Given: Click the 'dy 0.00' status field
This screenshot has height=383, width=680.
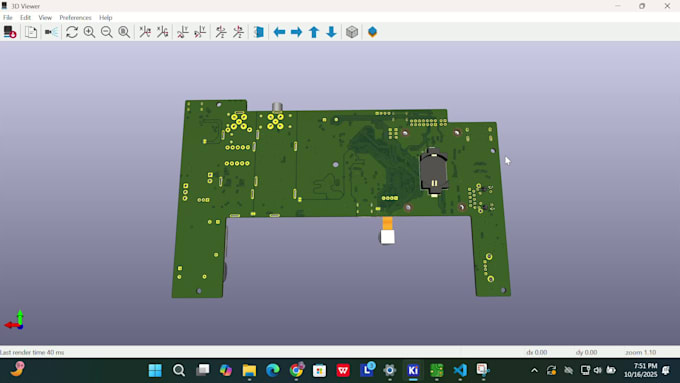Looking at the screenshot, I should tap(586, 352).
